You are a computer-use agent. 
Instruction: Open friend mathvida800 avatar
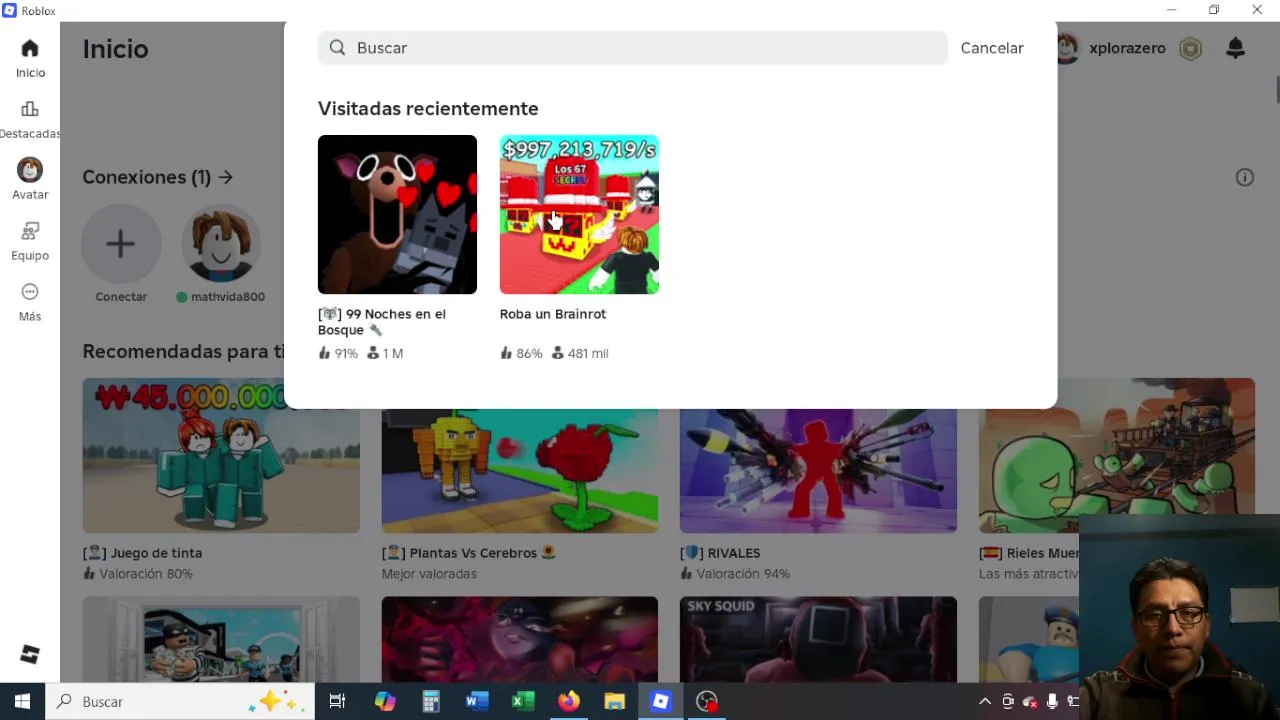pyautogui.click(x=221, y=244)
